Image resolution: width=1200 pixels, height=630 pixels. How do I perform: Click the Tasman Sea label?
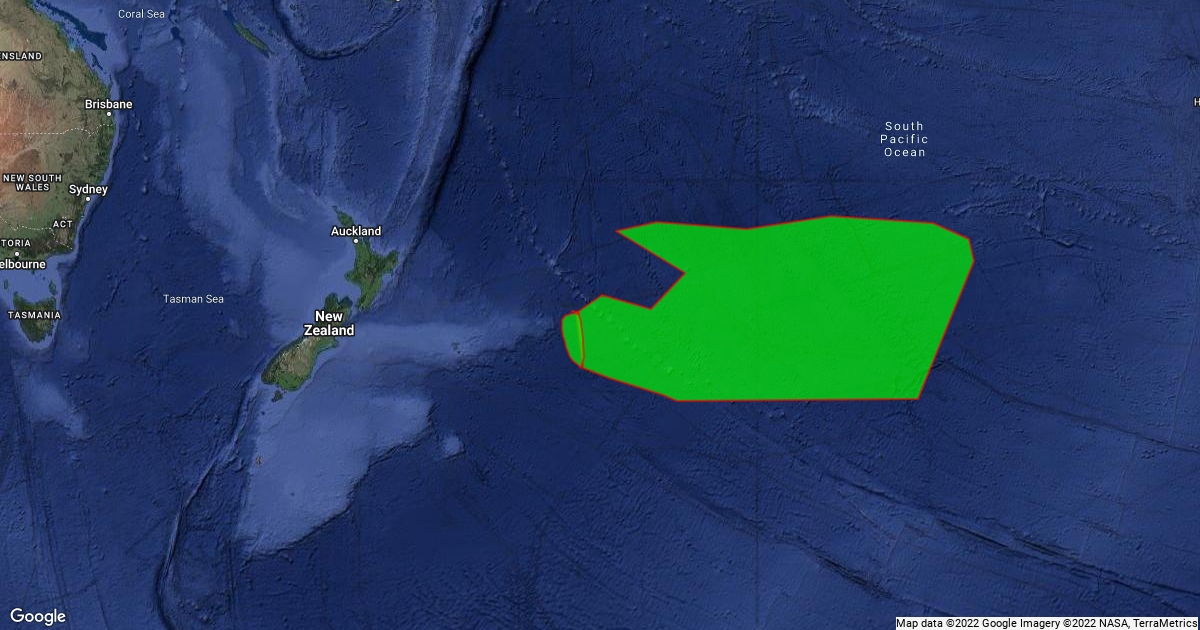(x=194, y=299)
